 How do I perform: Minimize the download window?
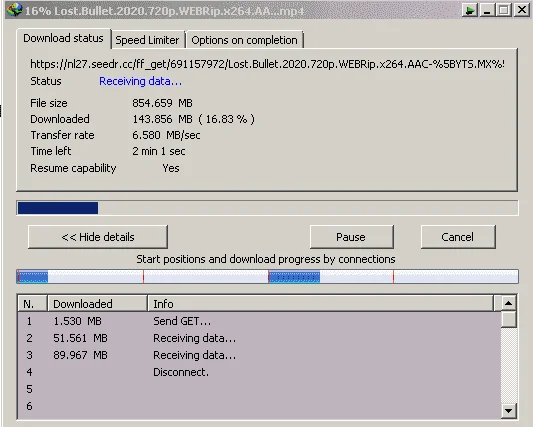point(487,10)
